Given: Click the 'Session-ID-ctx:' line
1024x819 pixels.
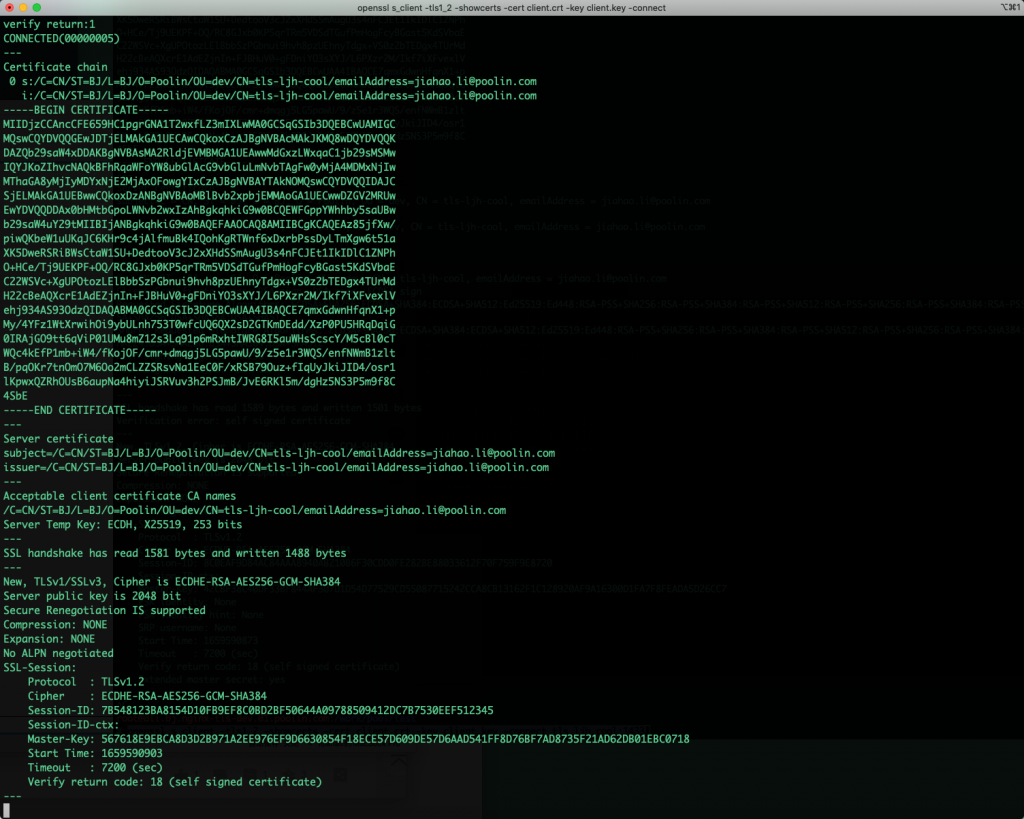Looking at the screenshot, I should 74,725.
